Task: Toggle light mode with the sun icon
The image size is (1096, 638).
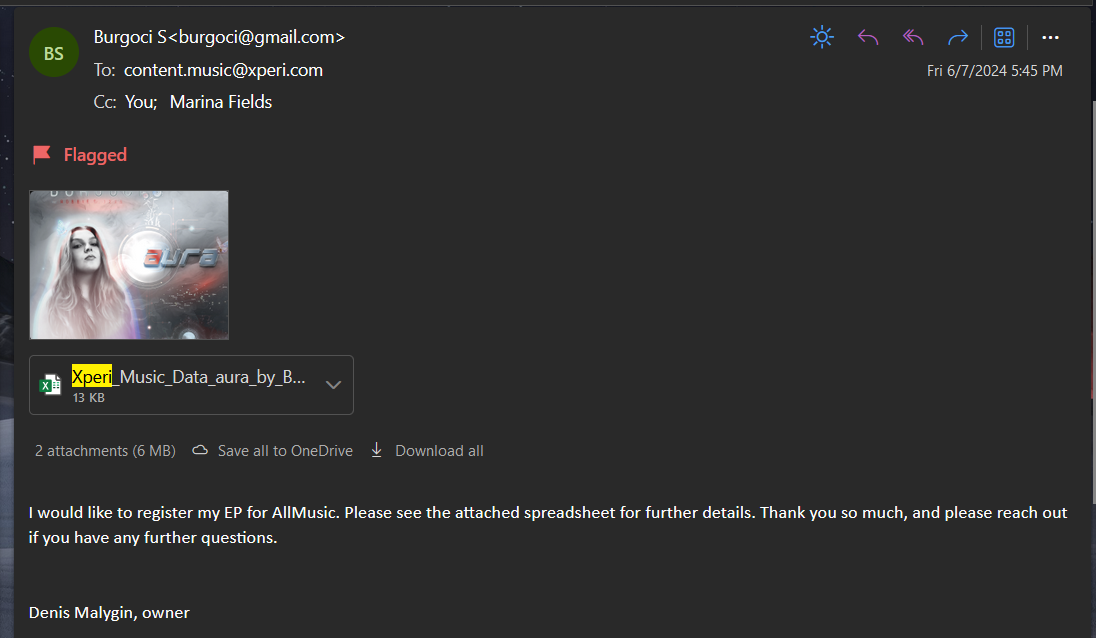Action: (821, 38)
